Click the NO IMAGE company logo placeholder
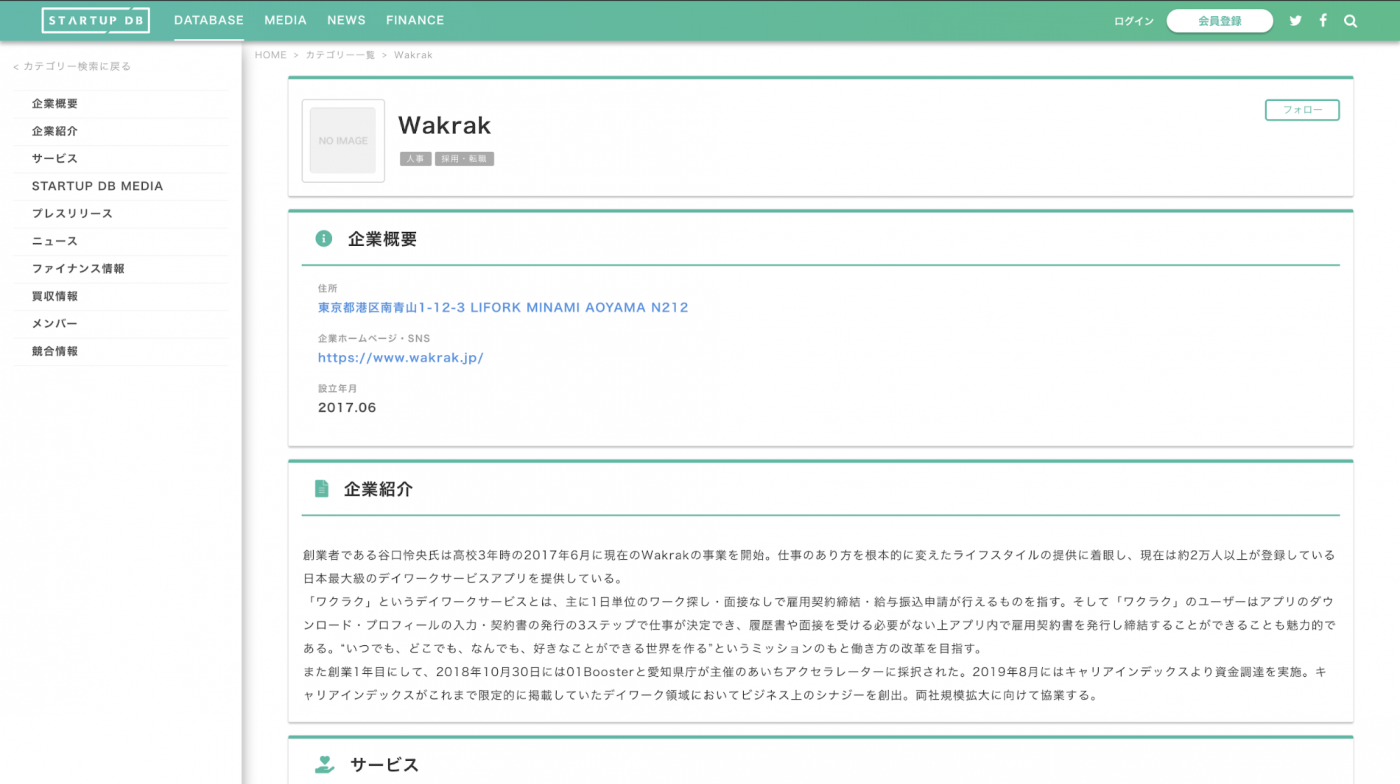The width and height of the screenshot is (1400, 784). click(343, 140)
